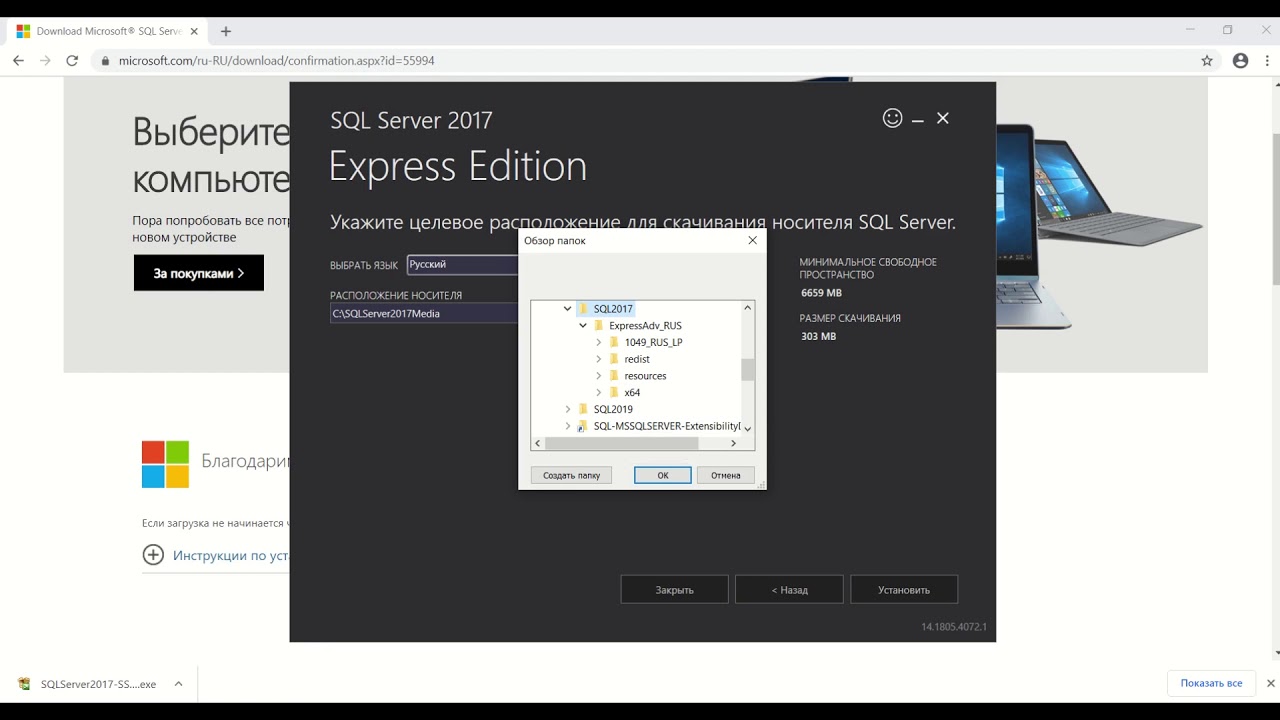Click the SQLServer2017 exe download file icon
Screen dimensions: 1280x720
(x=24, y=684)
